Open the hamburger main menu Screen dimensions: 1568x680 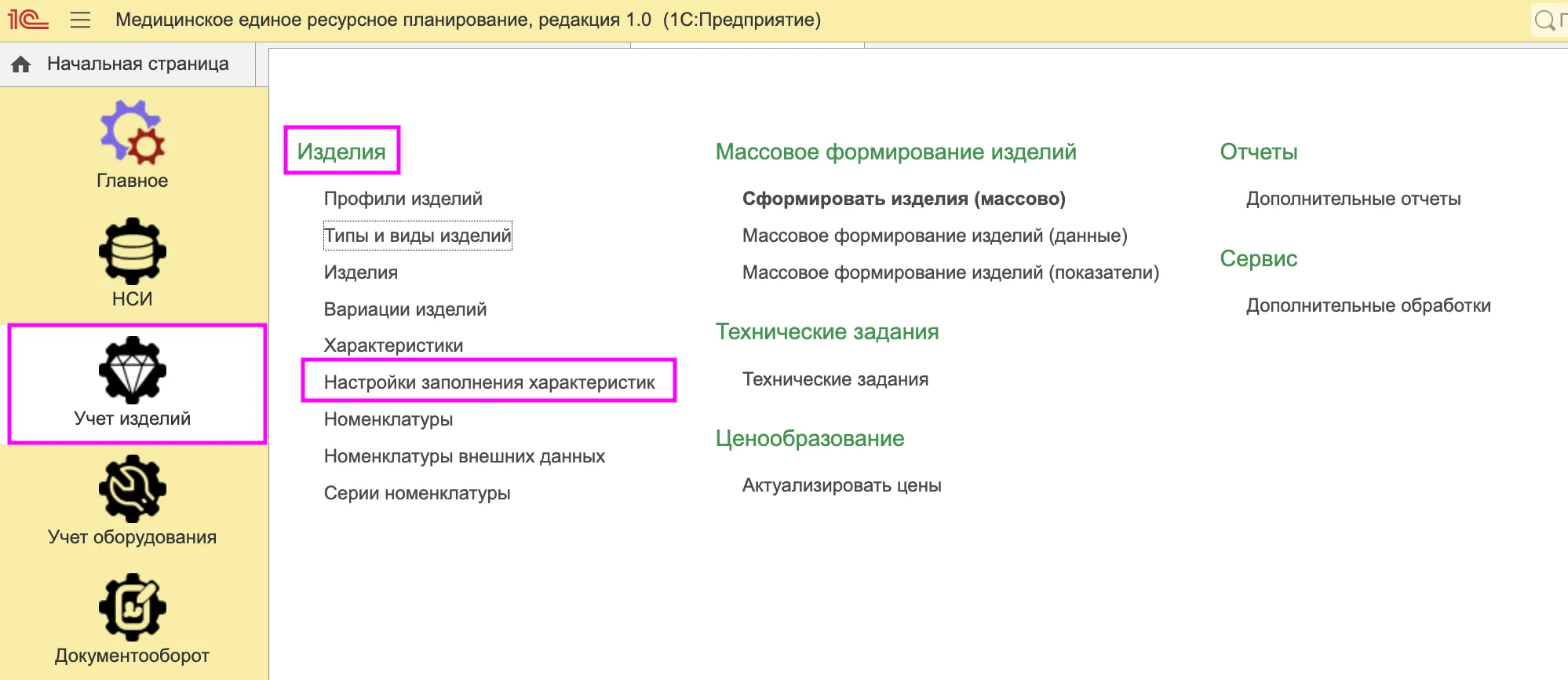coord(80,20)
